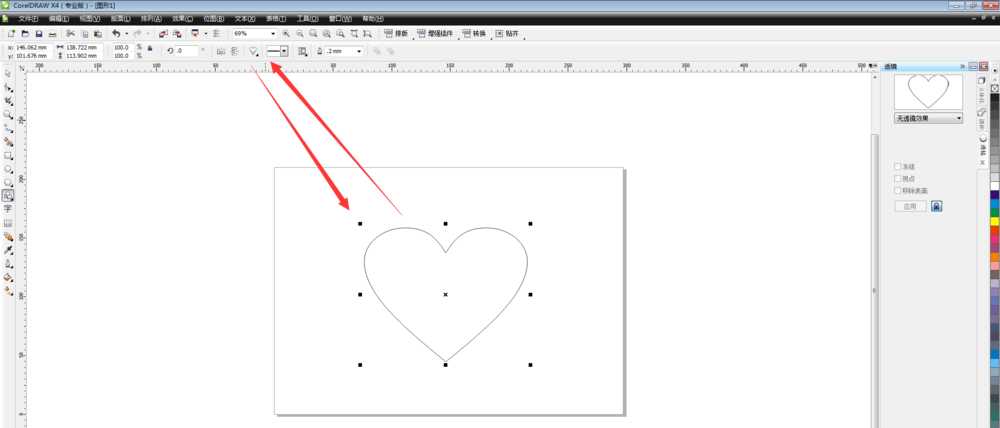This screenshot has width=1000, height=428.
Task: Pick the yellow swatch in color palette
Action: (x=995, y=221)
